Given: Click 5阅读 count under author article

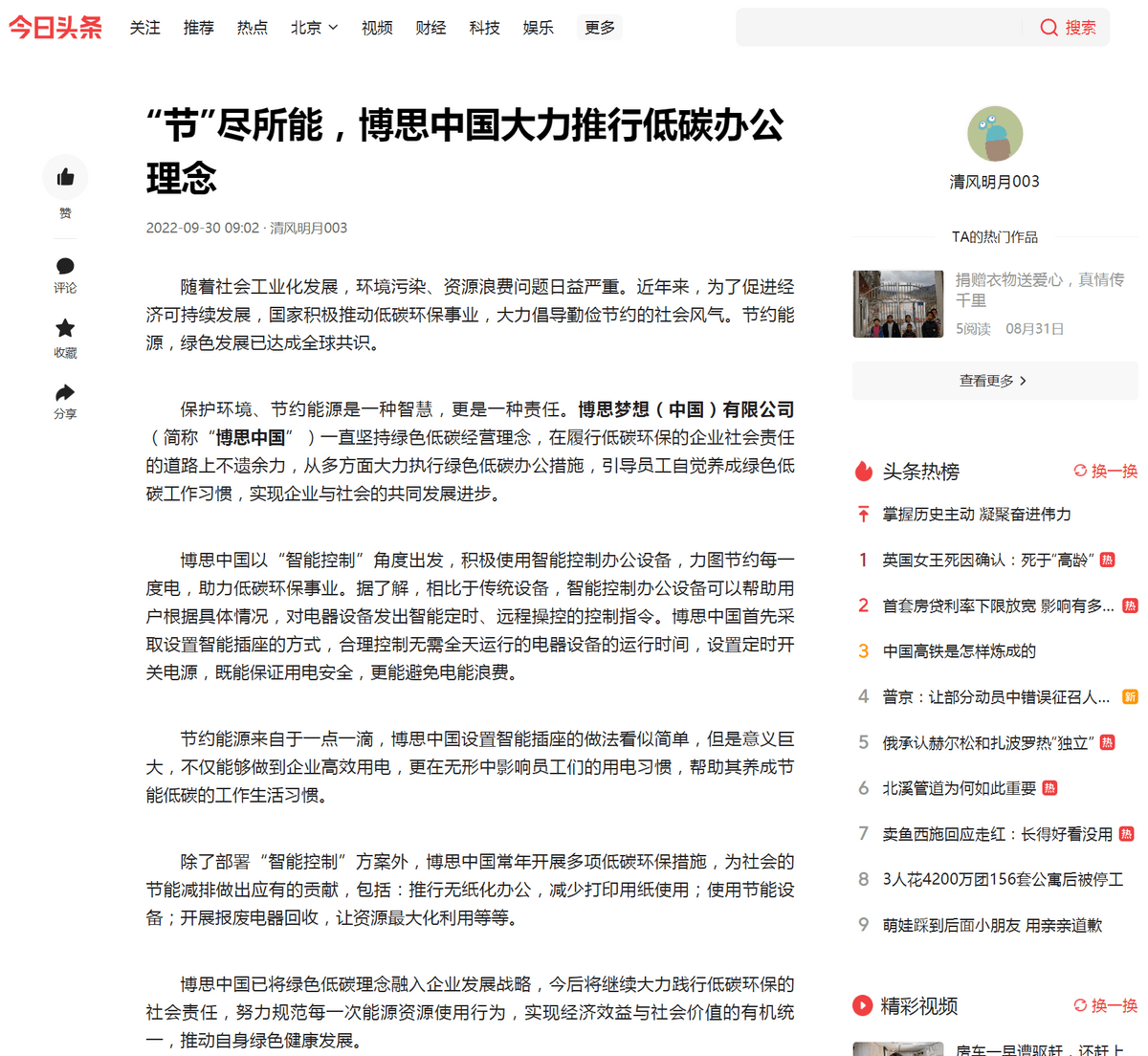Looking at the screenshot, I should click(974, 329).
